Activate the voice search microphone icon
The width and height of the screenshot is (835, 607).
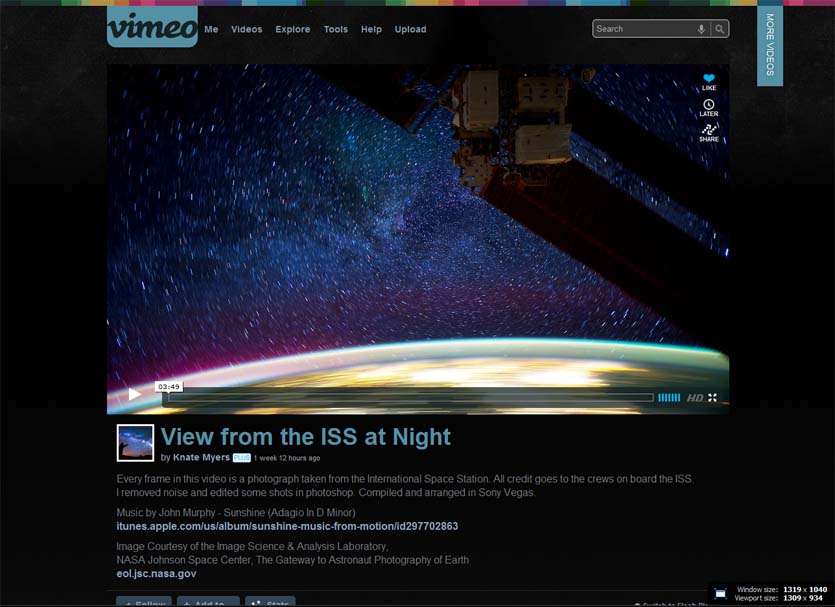(701, 29)
